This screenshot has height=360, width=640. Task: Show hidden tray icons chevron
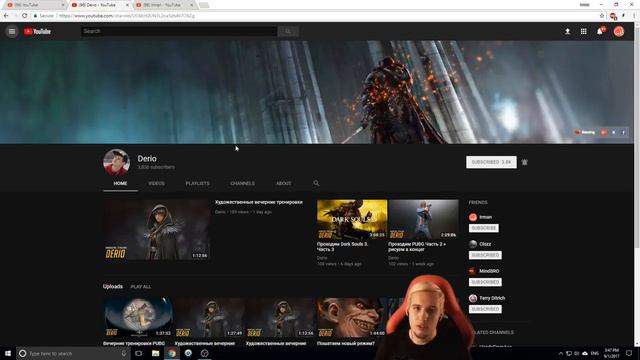560,353
